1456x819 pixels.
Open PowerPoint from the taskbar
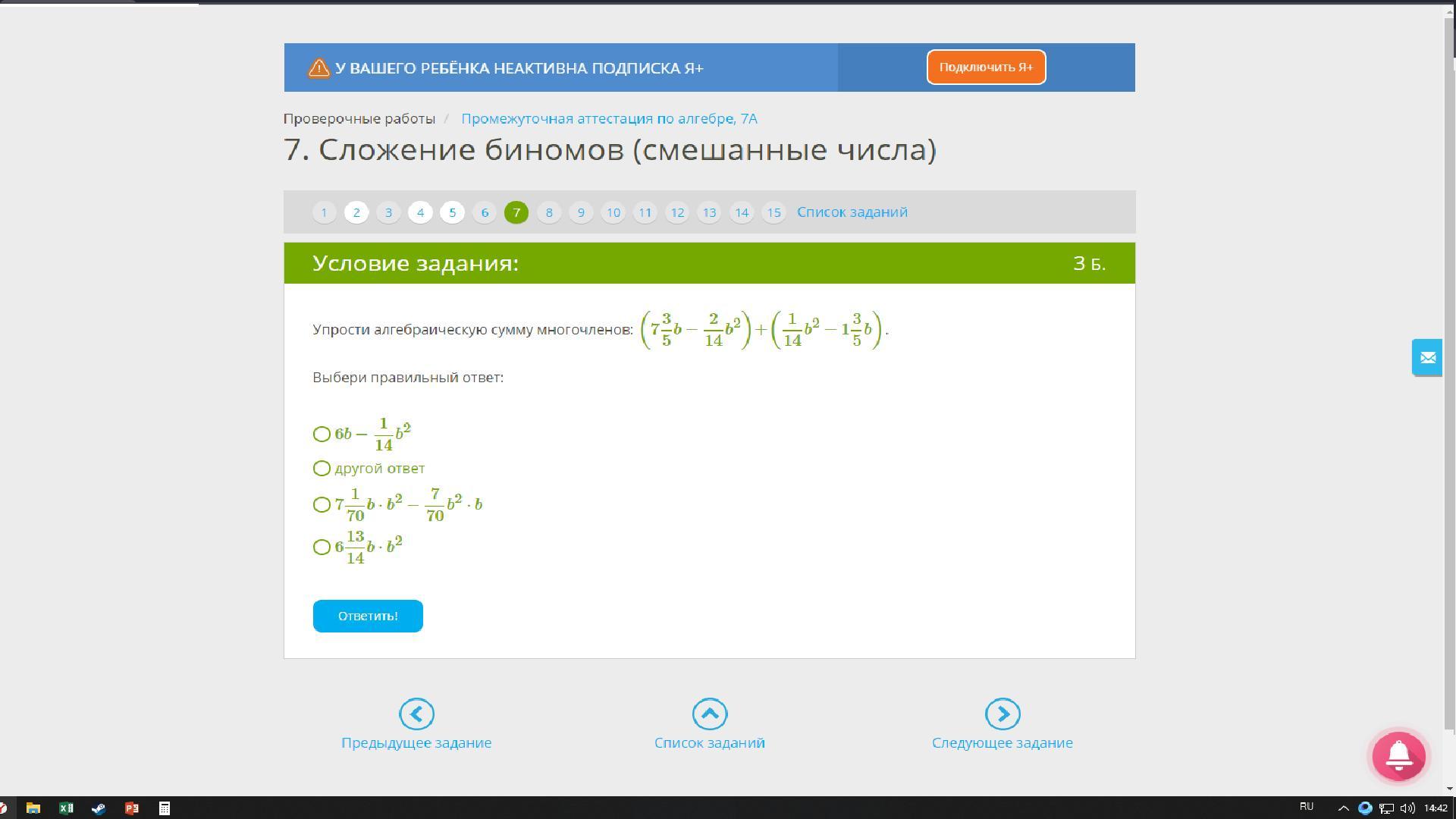(131, 808)
